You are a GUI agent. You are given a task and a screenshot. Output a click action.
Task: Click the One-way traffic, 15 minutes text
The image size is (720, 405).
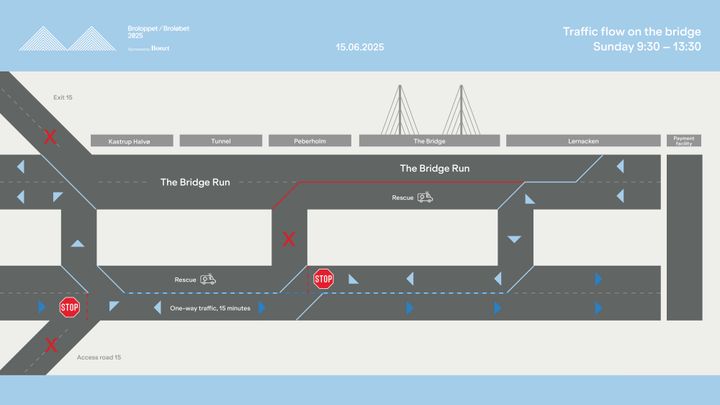point(210,308)
